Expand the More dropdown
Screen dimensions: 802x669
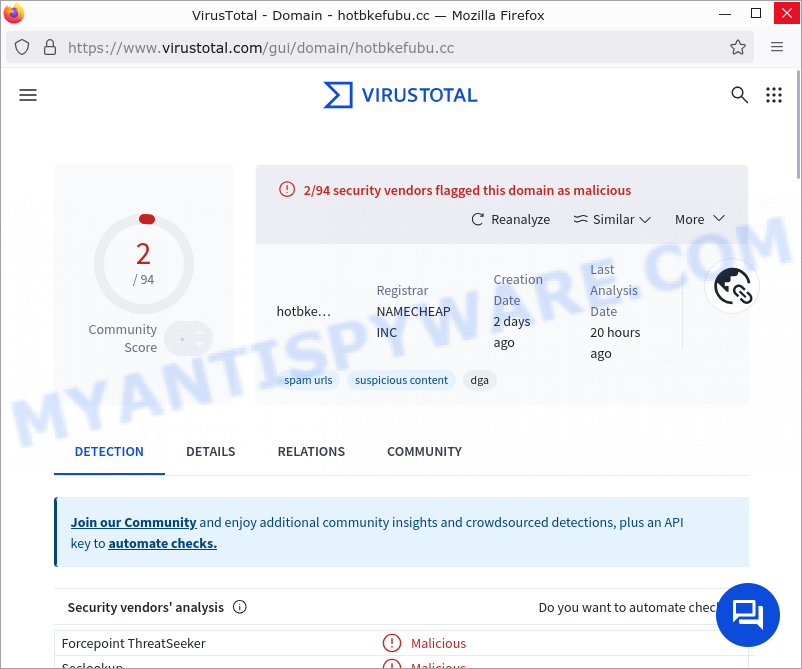pos(699,219)
